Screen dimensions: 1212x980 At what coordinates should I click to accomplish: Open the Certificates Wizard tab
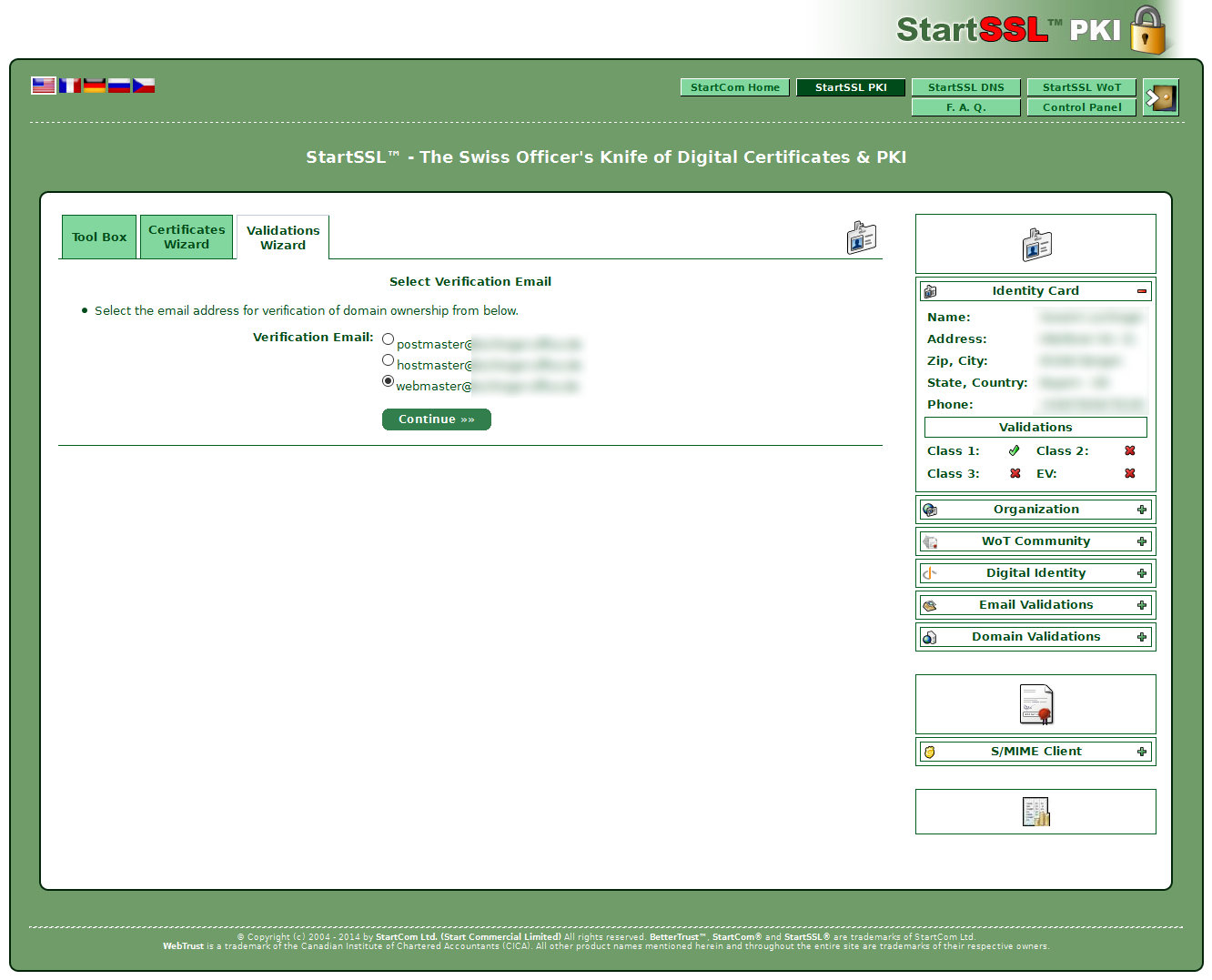pos(187,237)
